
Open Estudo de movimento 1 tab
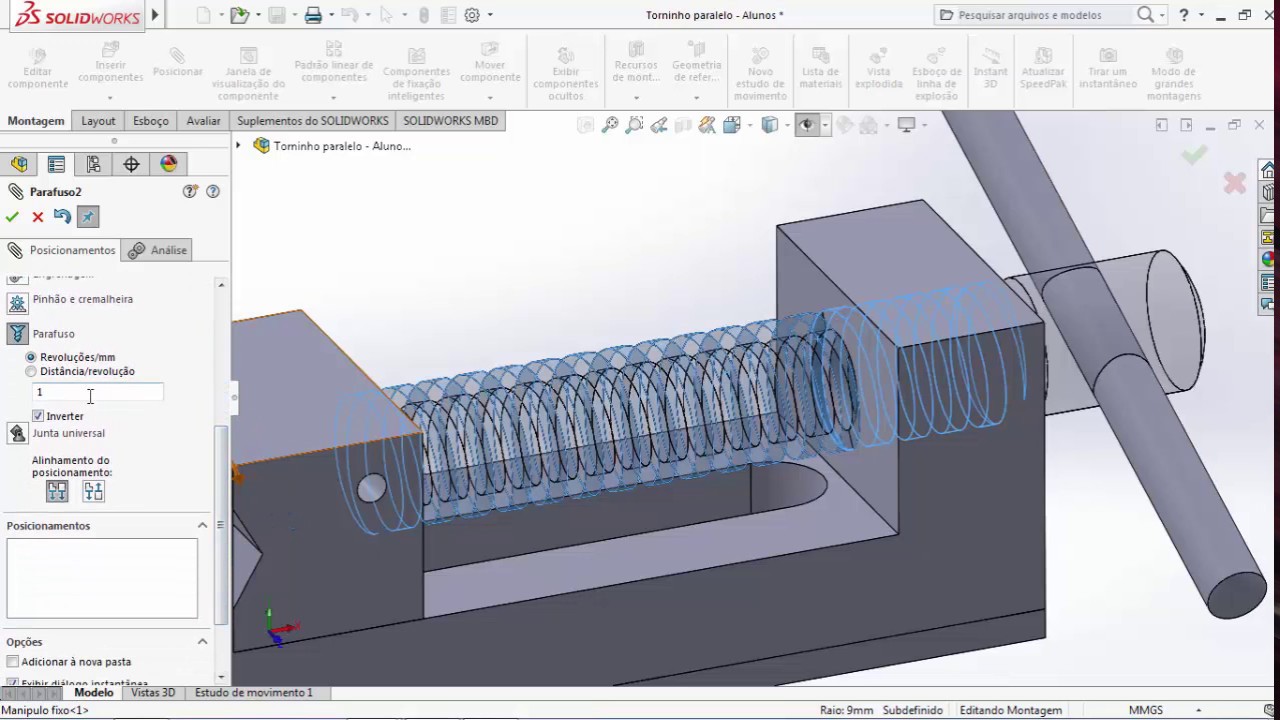tap(254, 693)
